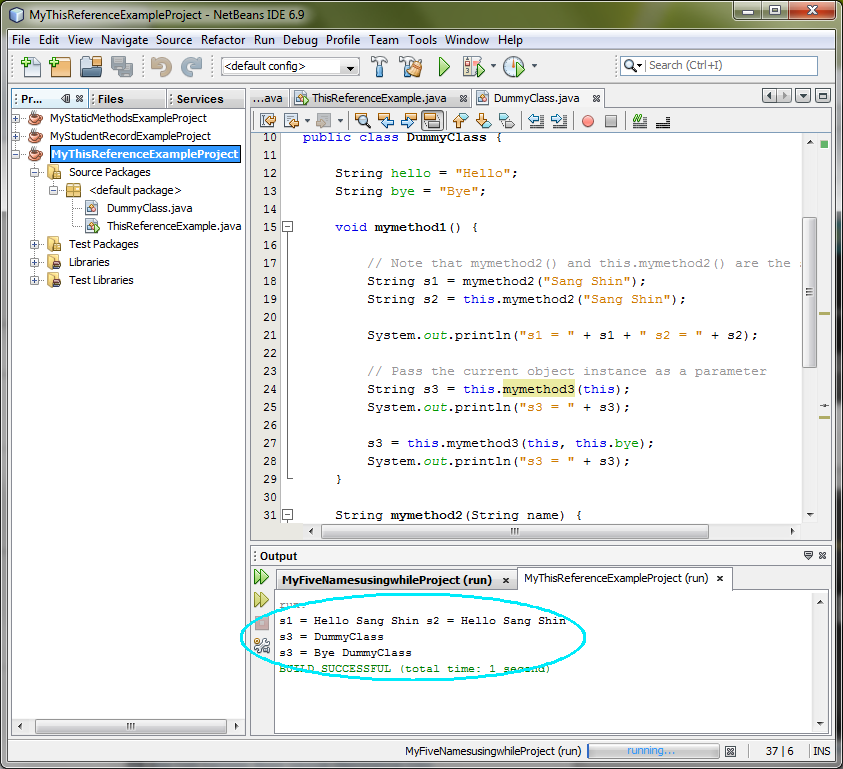Click the editor vertical scrollbar thumb
Screen dimensions: 843x769
(x=809, y=293)
